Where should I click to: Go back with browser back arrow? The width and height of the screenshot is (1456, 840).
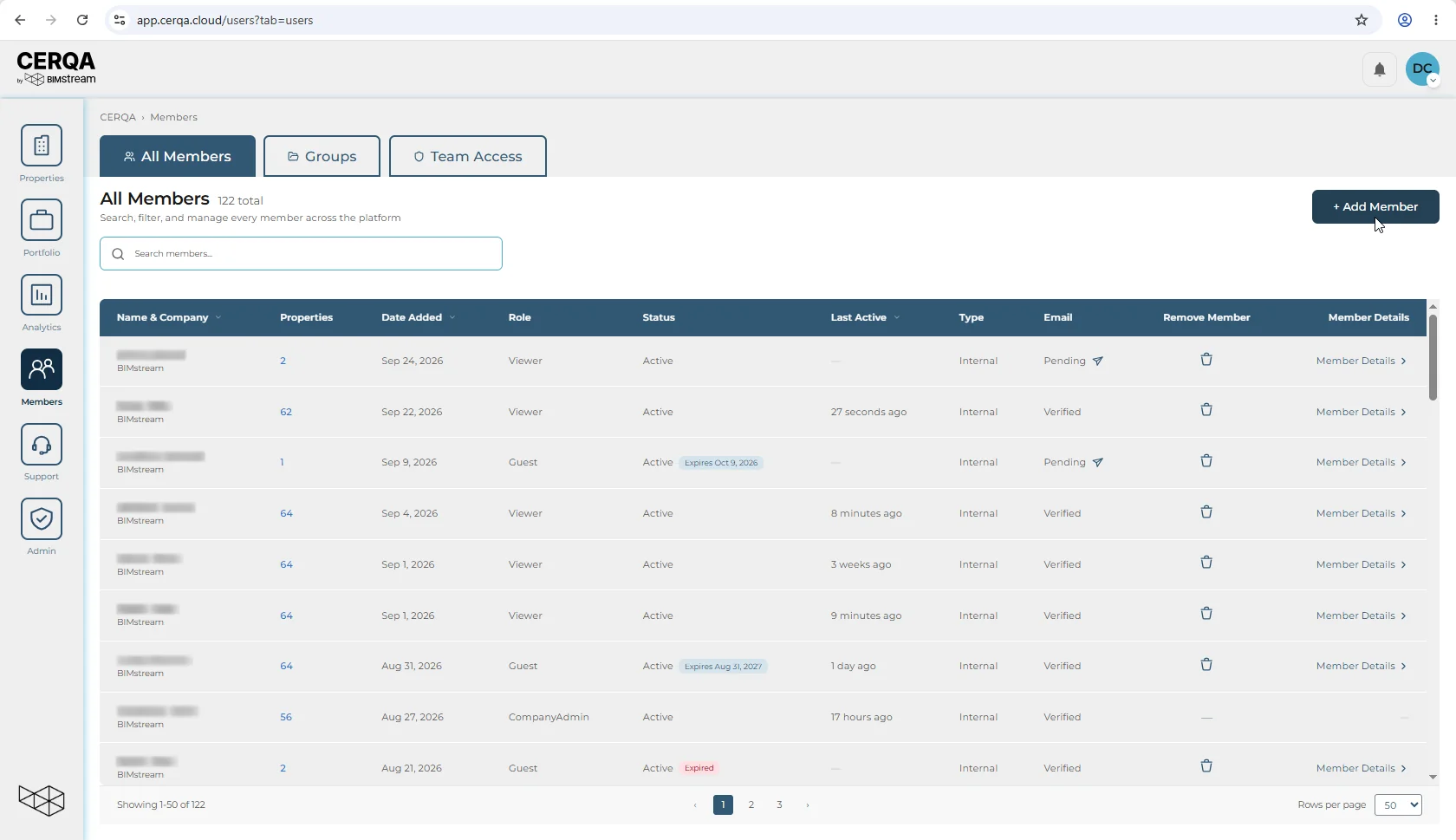[20, 20]
